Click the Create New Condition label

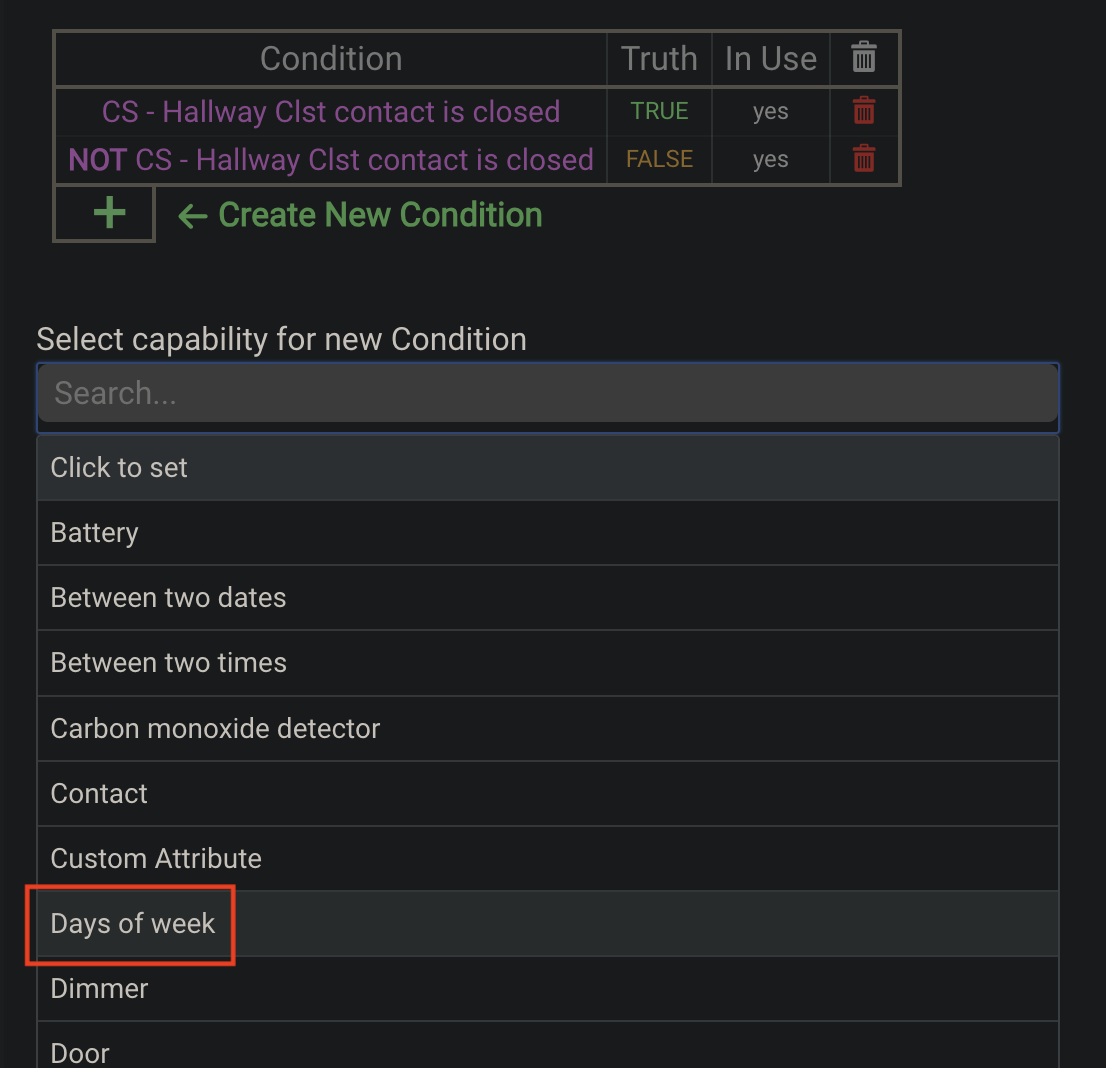click(x=380, y=214)
